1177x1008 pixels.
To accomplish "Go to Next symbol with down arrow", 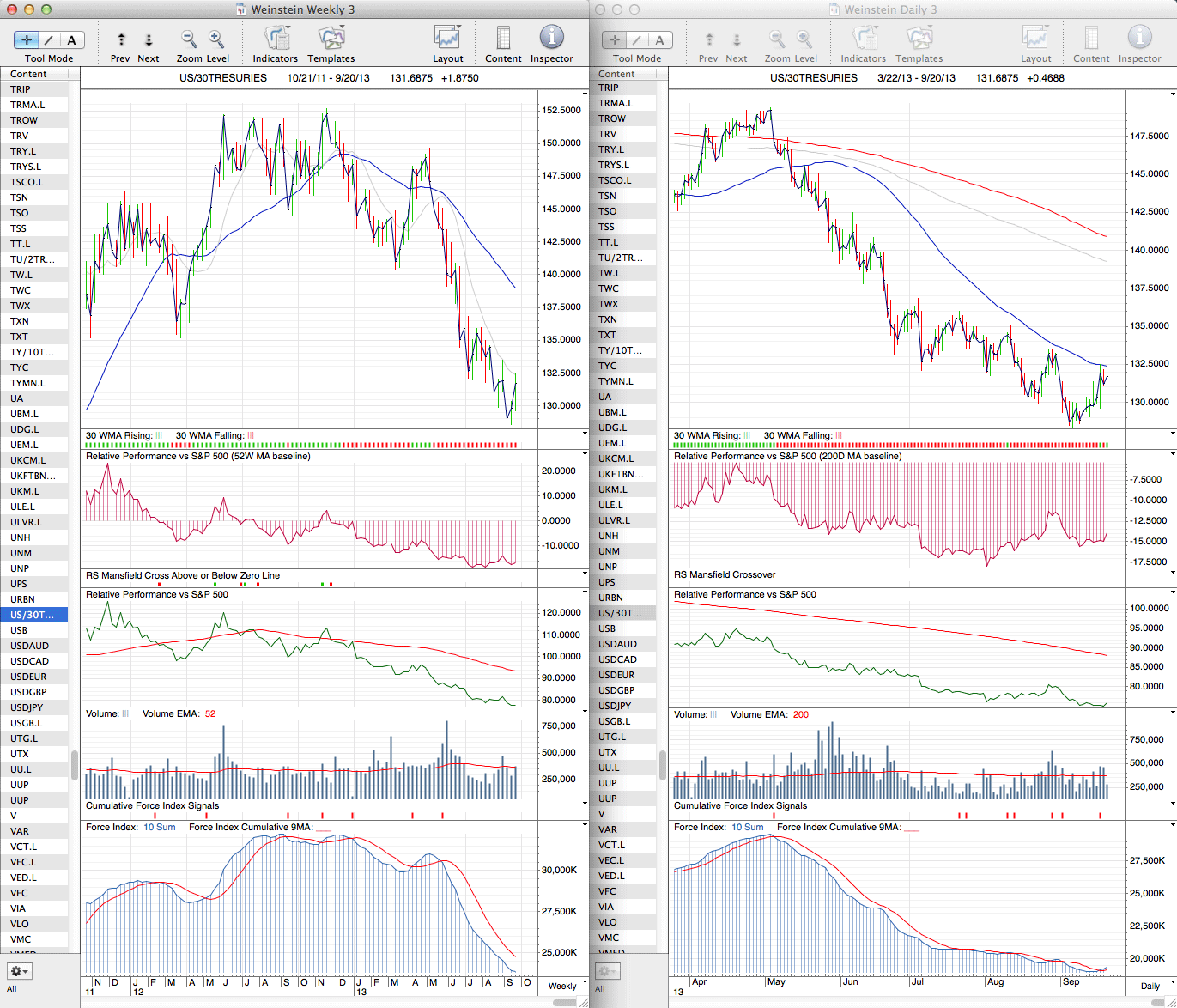I will point(149,39).
